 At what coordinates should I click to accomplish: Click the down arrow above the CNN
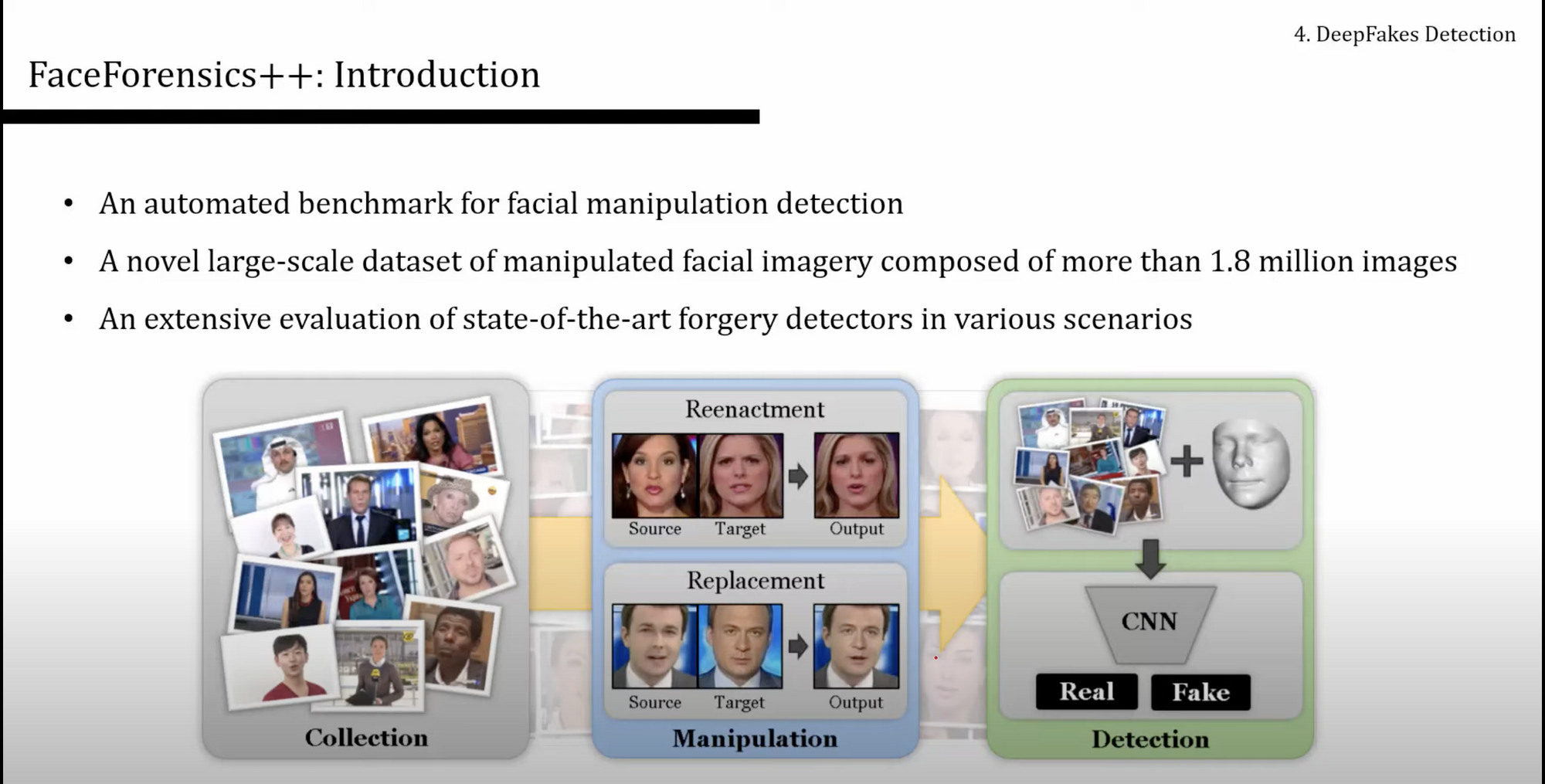(1151, 559)
